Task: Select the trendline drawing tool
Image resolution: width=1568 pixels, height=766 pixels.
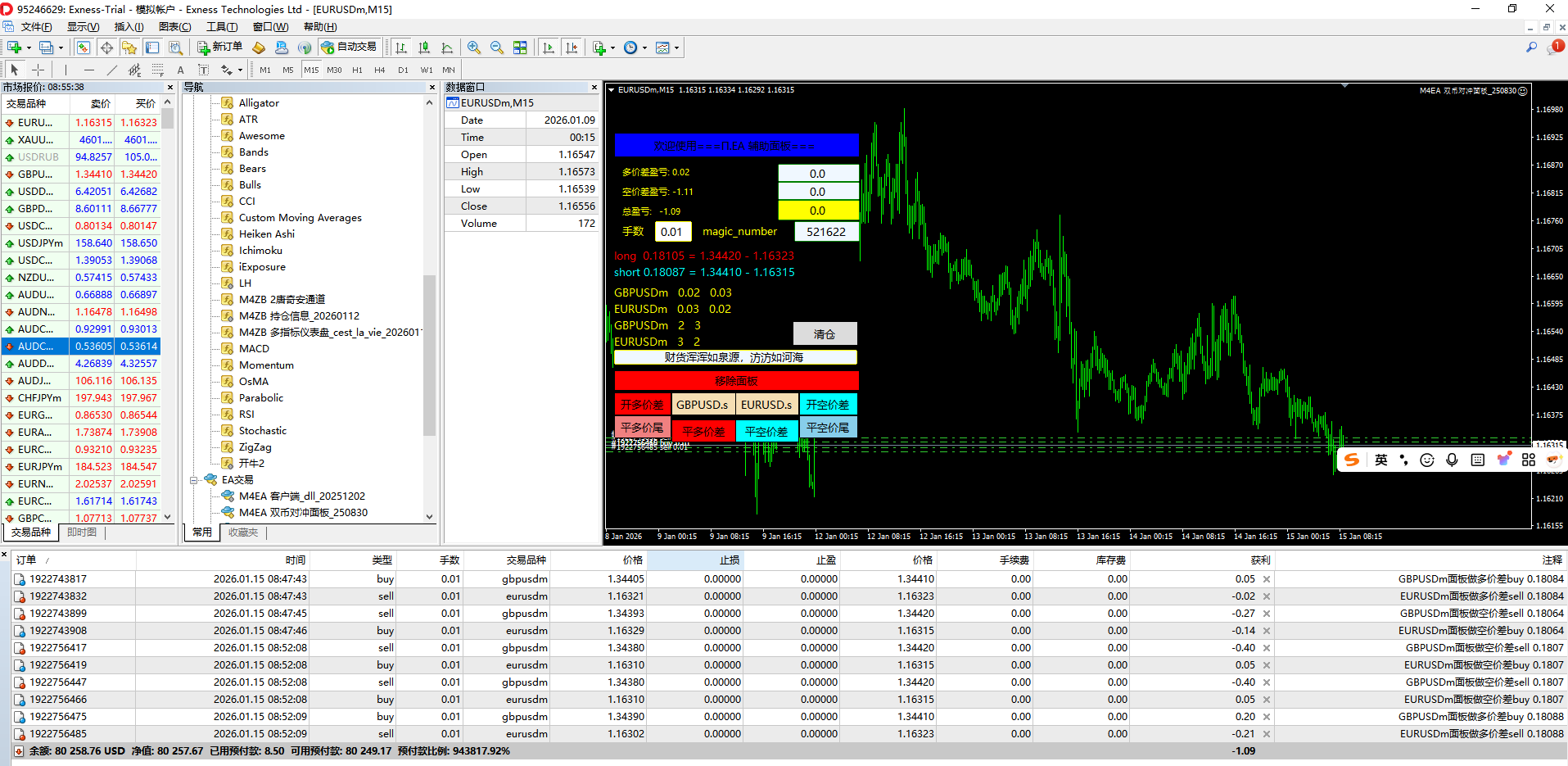Action: click(112, 70)
